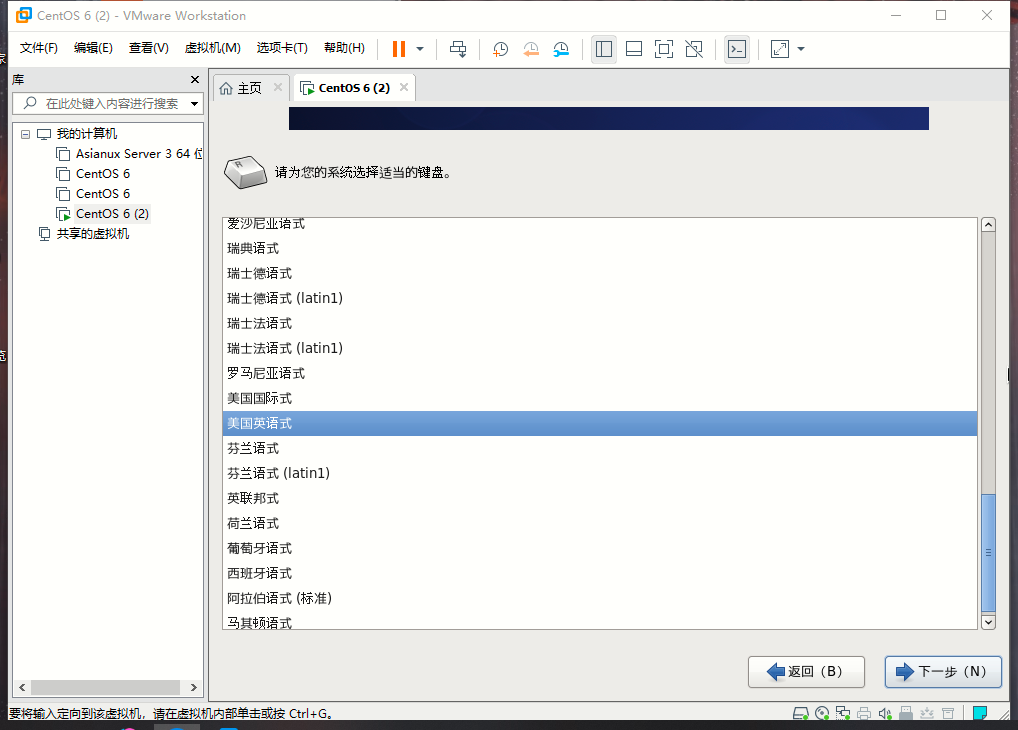Click sound card status icon
This screenshot has width=1018, height=730.
[x=885, y=714]
